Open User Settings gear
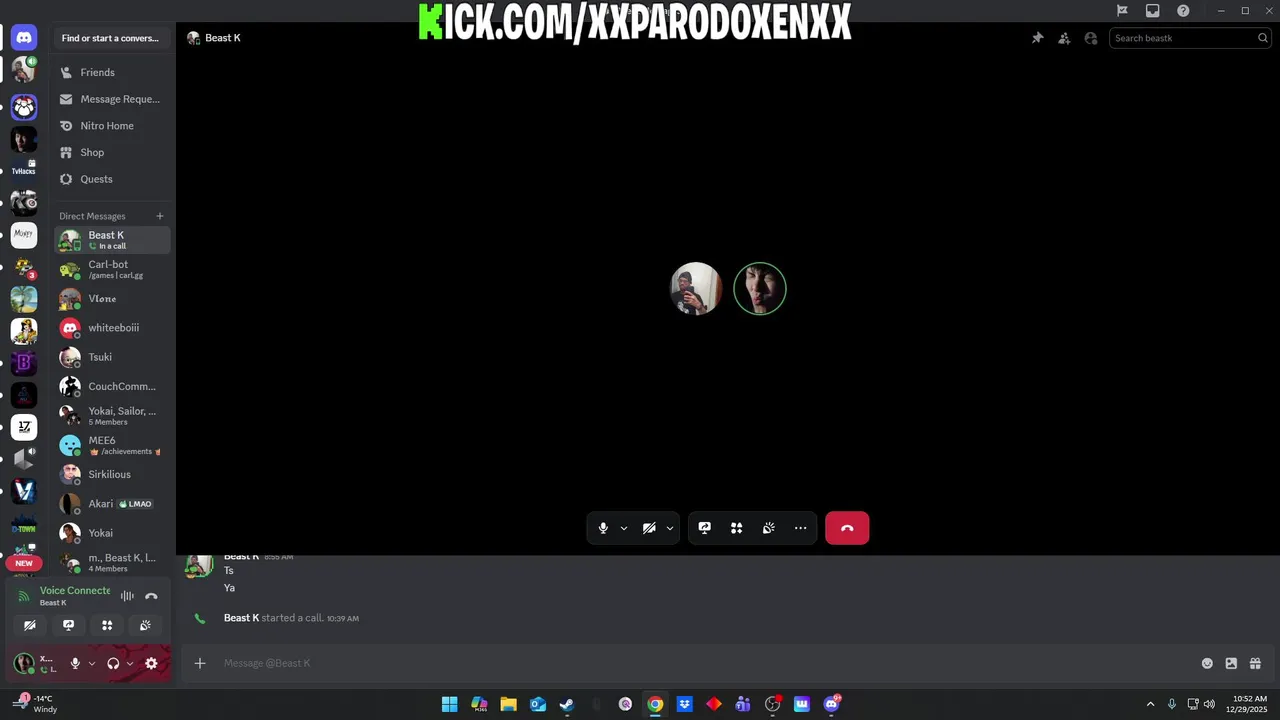The image size is (1280, 720). click(151, 663)
